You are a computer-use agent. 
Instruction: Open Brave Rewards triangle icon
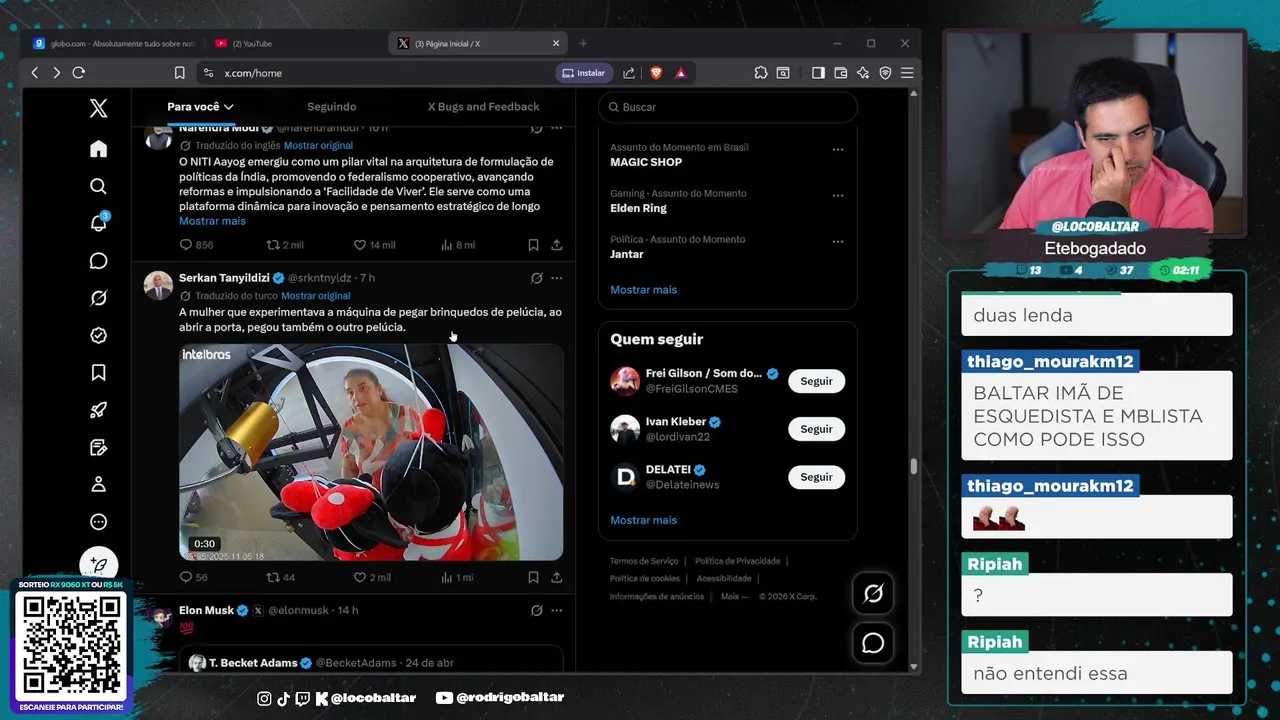pyautogui.click(x=681, y=73)
